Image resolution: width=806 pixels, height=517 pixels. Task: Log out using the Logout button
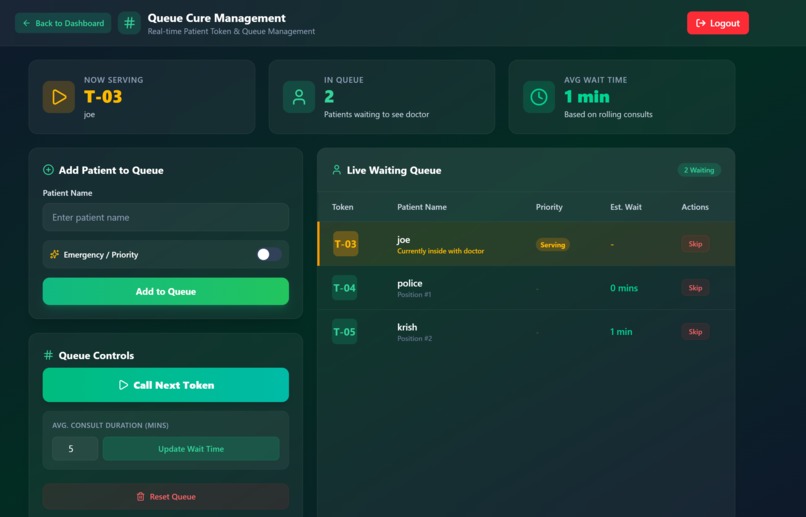click(718, 23)
